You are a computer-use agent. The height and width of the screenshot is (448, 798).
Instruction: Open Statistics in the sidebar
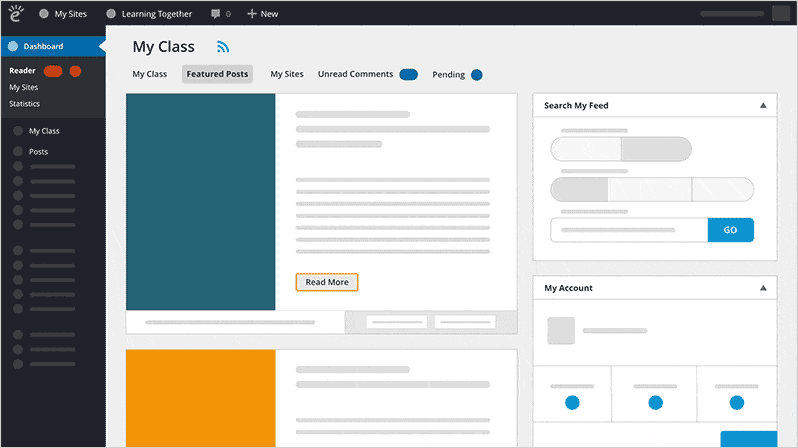24,103
